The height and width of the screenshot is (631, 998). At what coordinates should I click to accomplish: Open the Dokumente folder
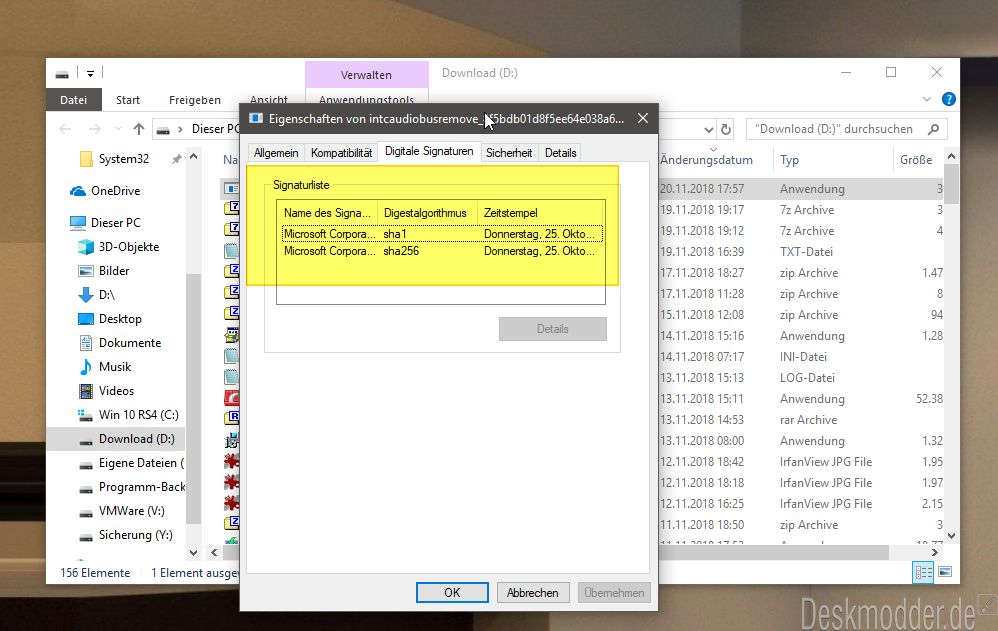click(x=130, y=343)
